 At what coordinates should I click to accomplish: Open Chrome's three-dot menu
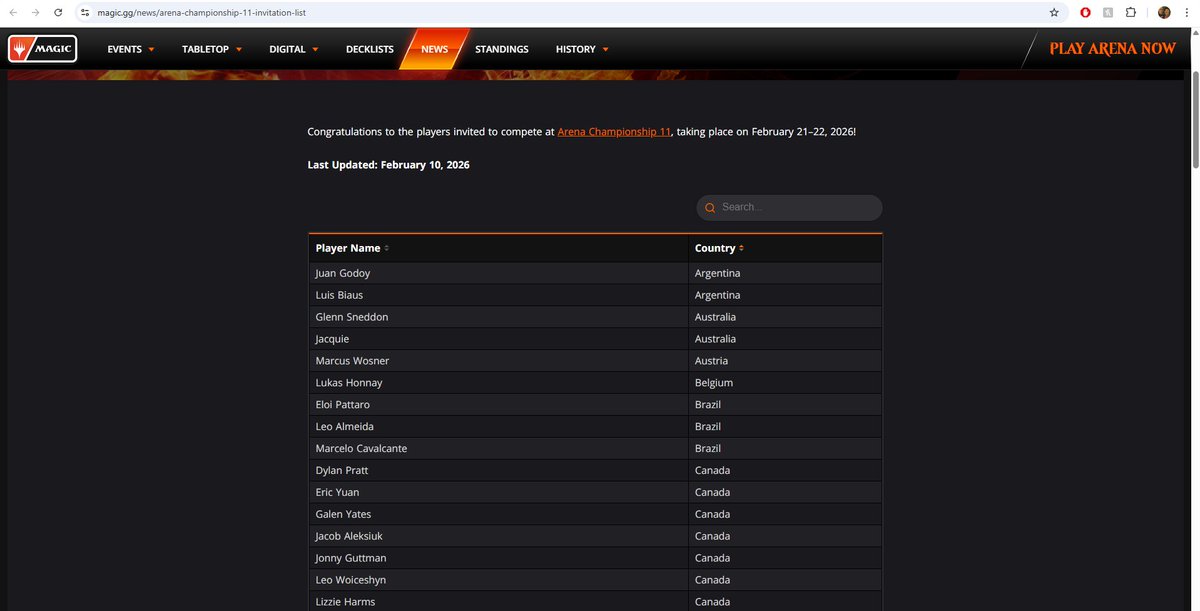[1187, 13]
